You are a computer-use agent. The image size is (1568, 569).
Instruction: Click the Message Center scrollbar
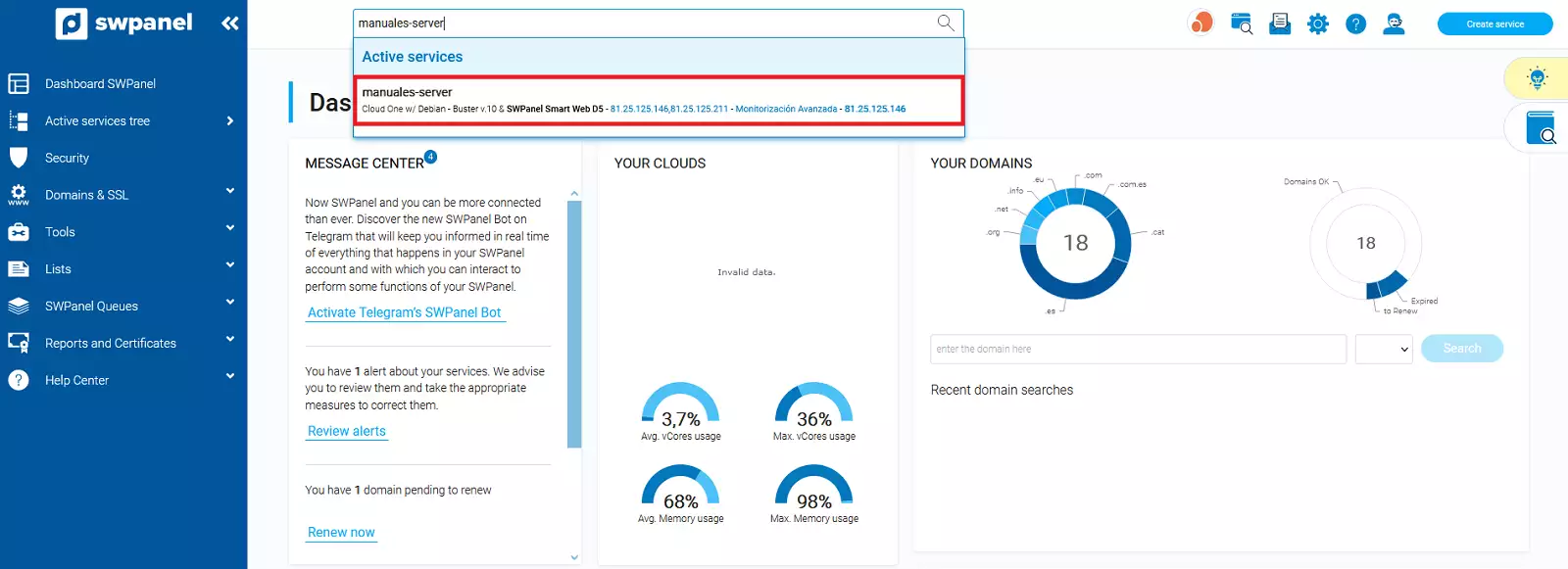[x=574, y=323]
